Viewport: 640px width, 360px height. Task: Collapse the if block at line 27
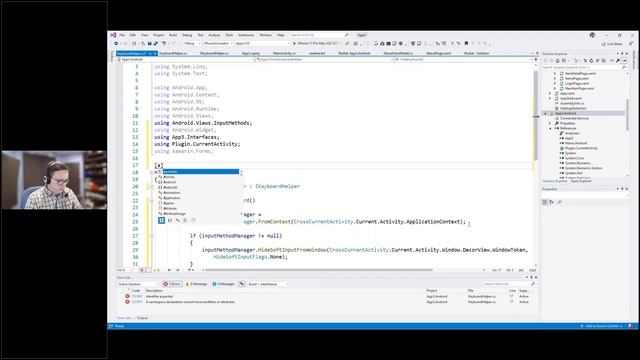(x=151, y=236)
